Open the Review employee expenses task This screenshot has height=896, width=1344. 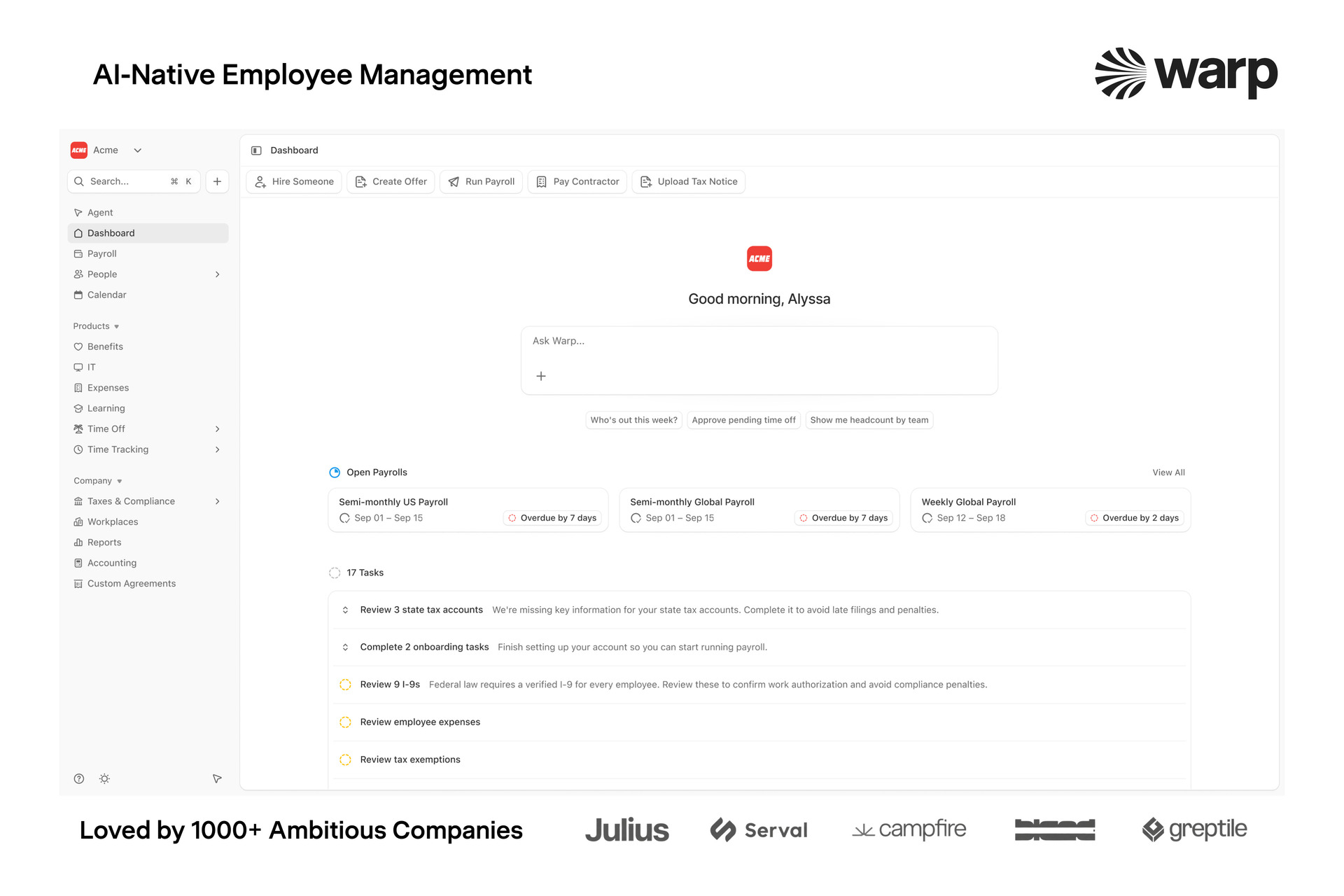759,722
